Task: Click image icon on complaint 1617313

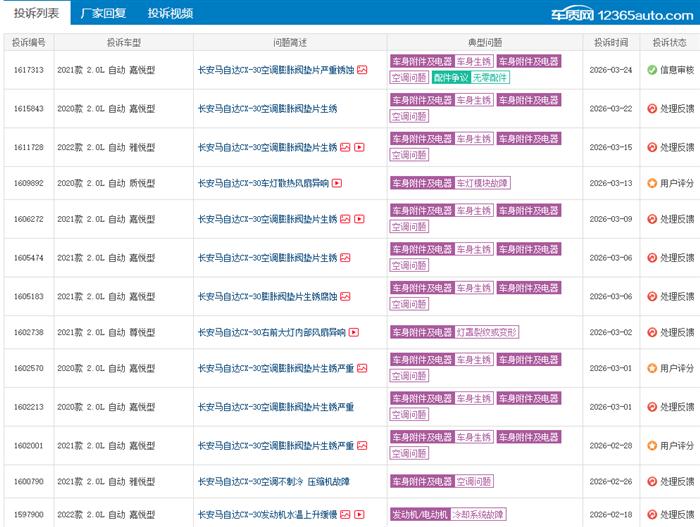Action: pos(362,70)
